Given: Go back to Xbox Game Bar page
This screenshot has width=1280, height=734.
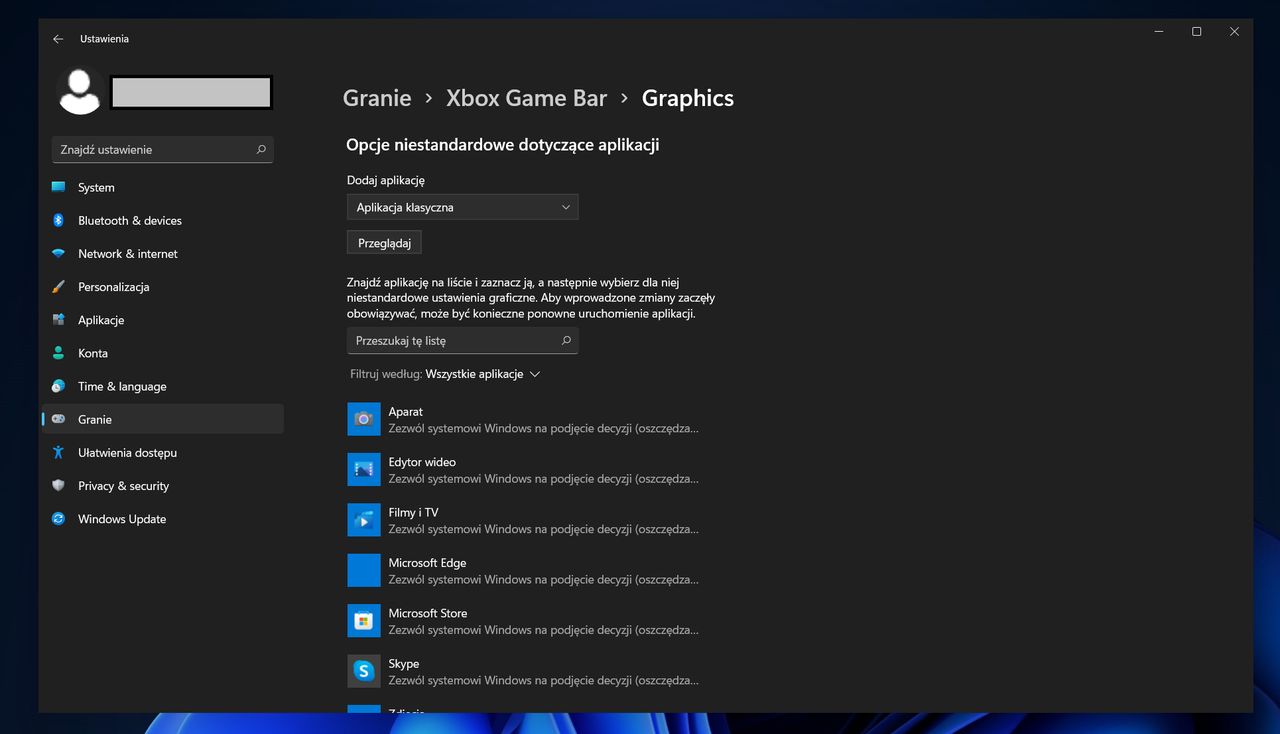Looking at the screenshot, I should pos(527,97).
